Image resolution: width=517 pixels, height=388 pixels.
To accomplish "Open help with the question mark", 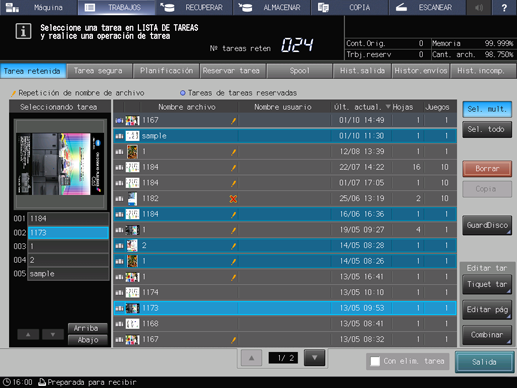I will (x=504, y=7).
